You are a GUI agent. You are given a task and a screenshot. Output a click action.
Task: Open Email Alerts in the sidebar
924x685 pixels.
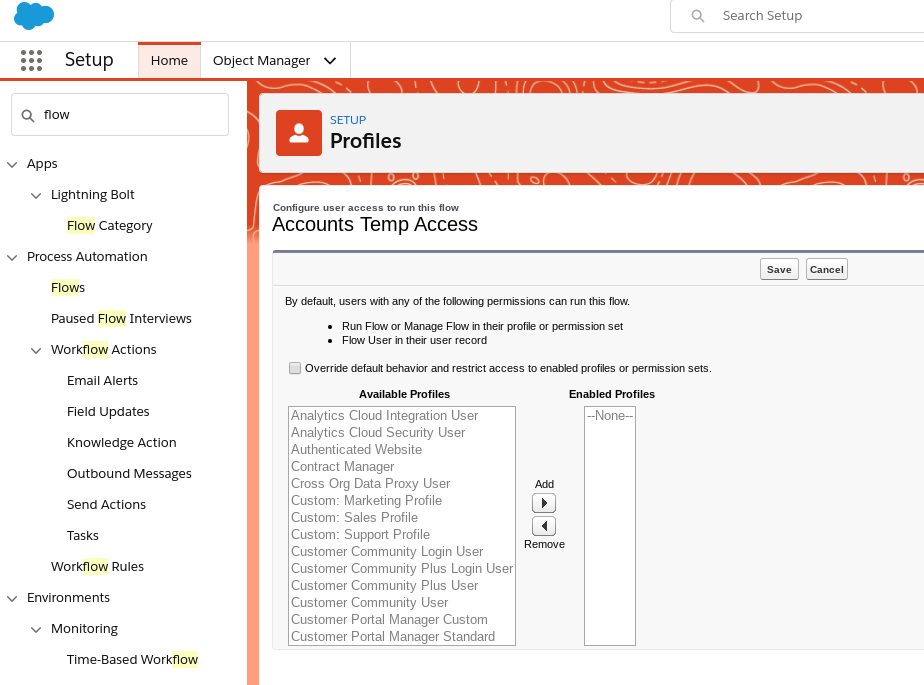point(102,381)
